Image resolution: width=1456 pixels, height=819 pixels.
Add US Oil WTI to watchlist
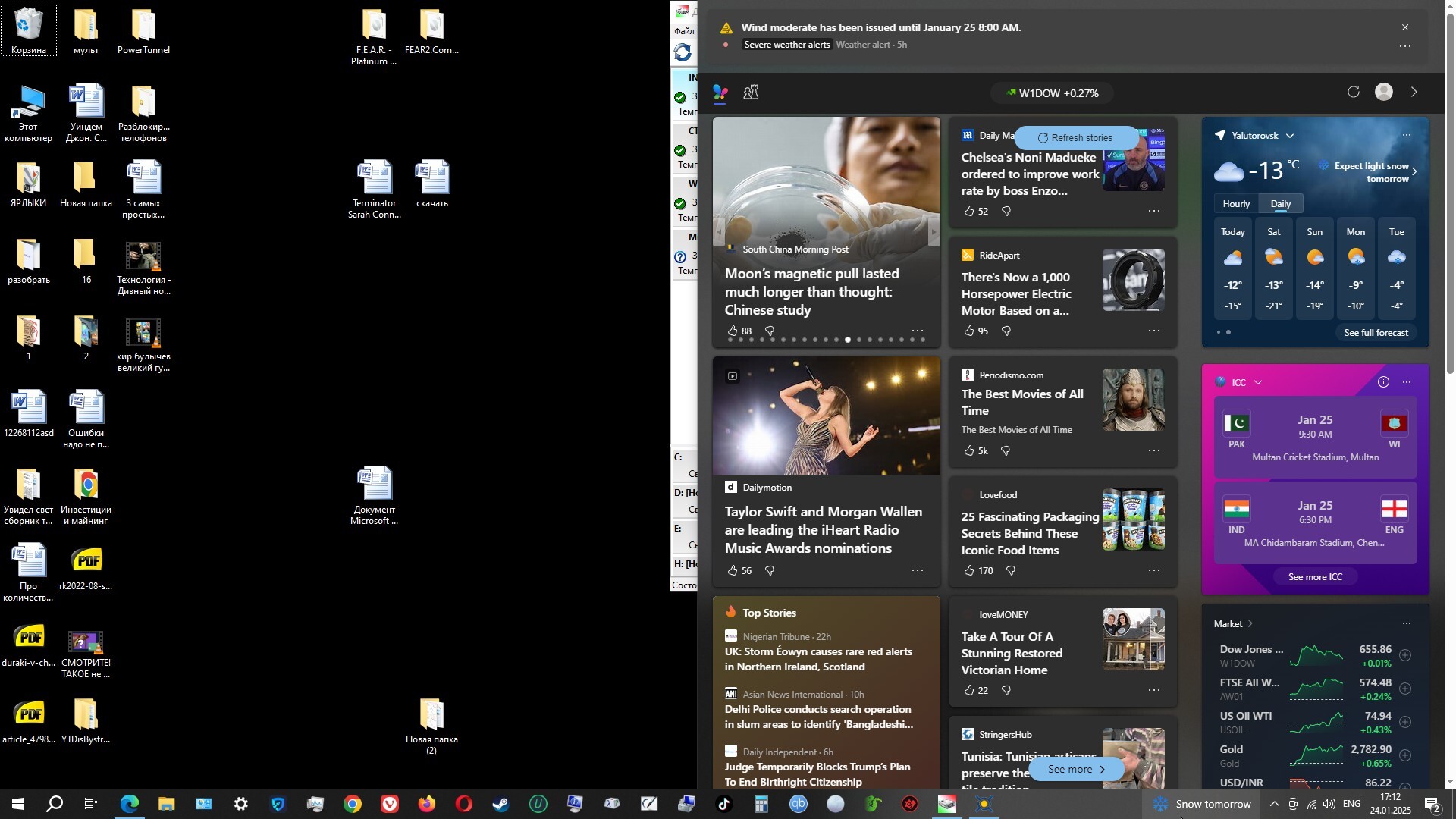(1405, 723)
